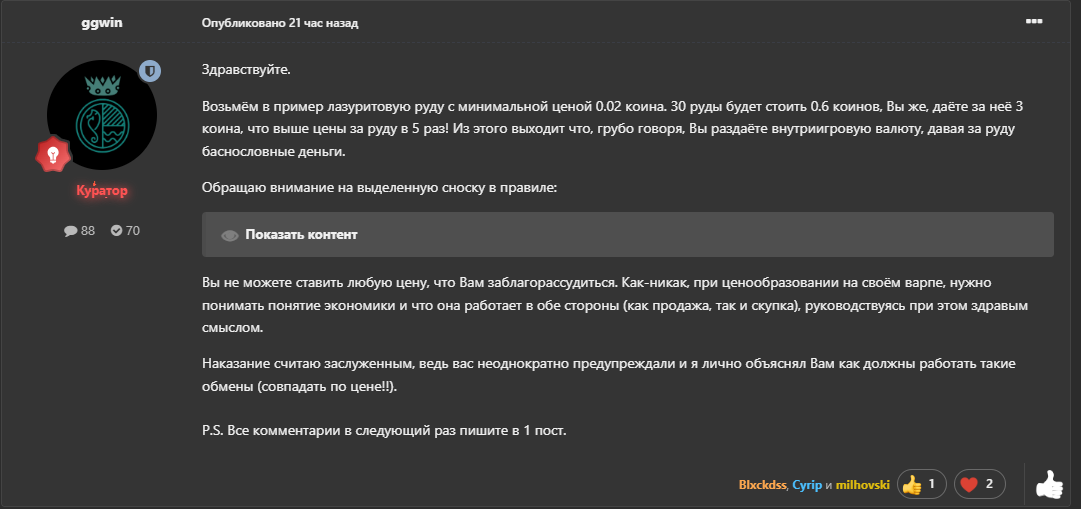
Task: Toggle eye icon to reveal hidden content
Action: pyautogui.click(x=230, y=235)
